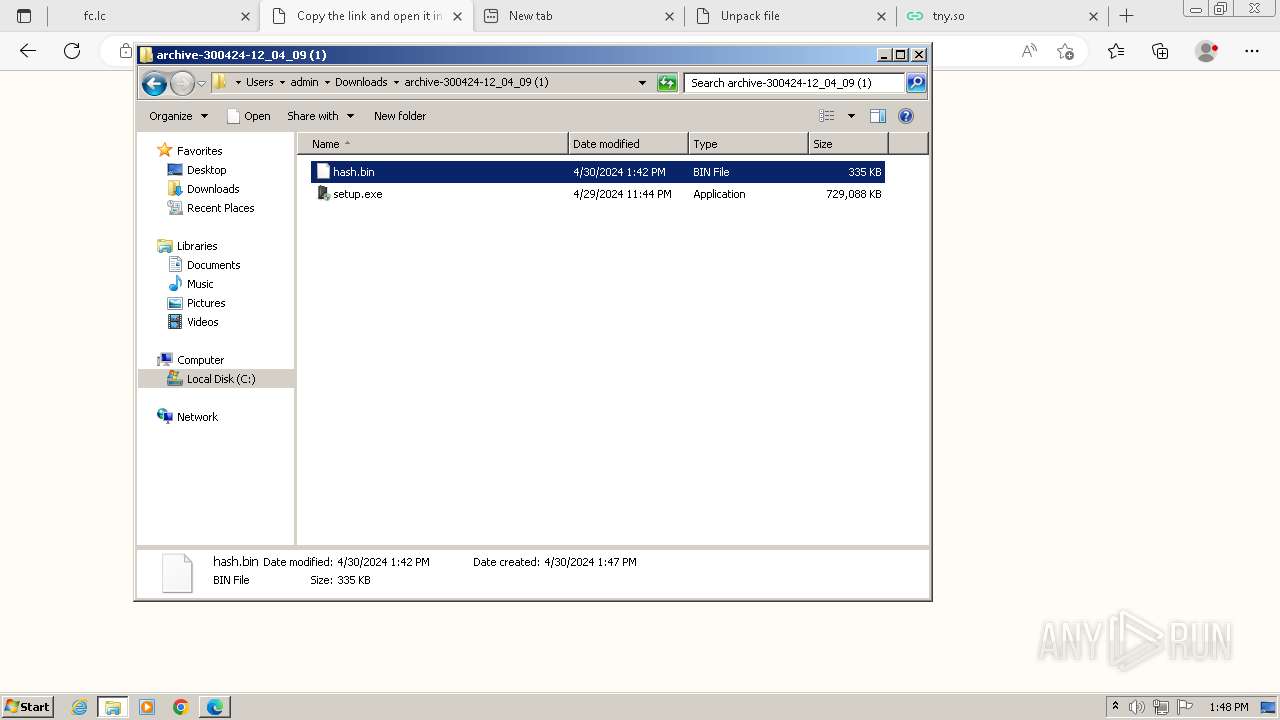Expand dropdown arrow after Downloads breadcrumb
This screenshot has height=720, width=1280.
coord(396,83)
